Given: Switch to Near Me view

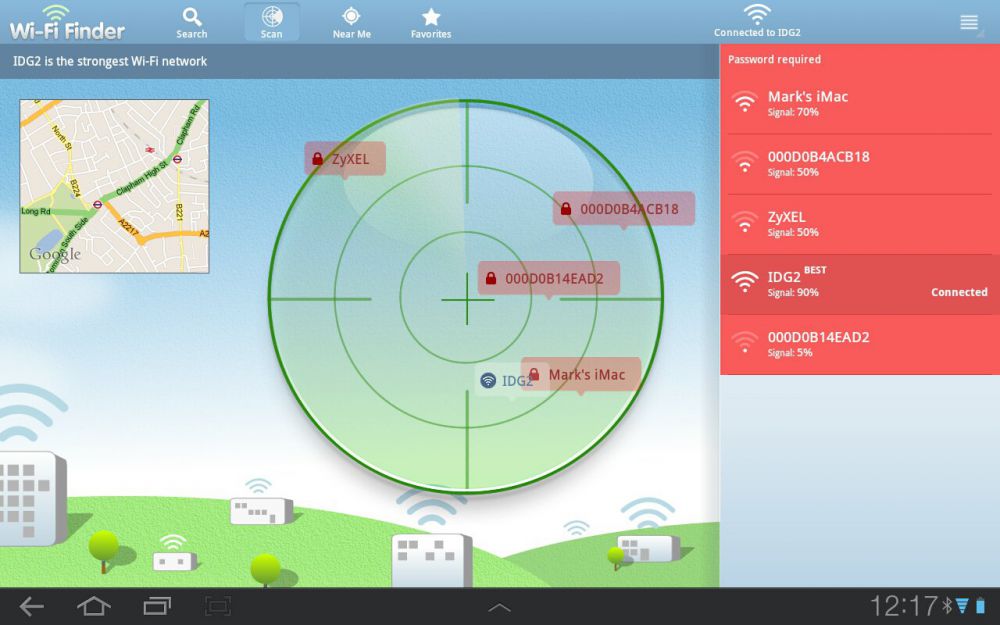Looking at the screenshot, I should [351, 22].
